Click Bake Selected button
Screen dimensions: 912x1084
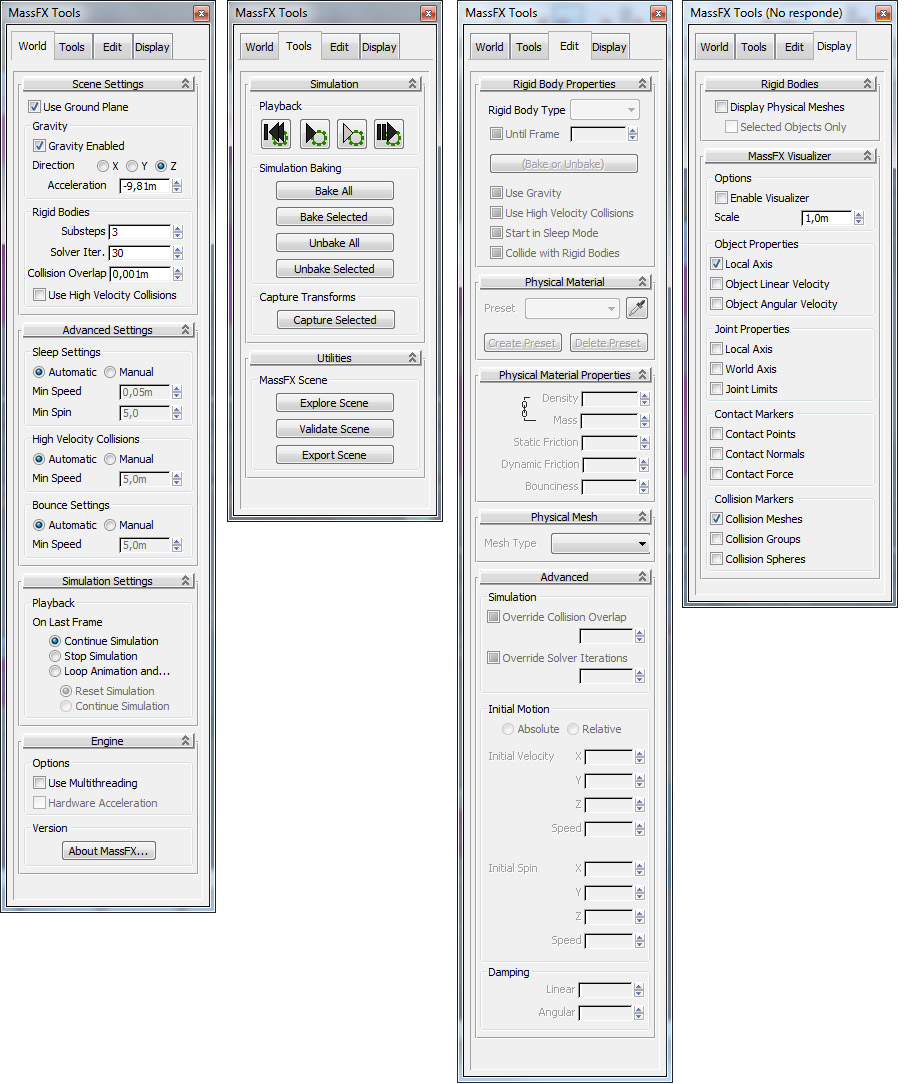point(335,217)
